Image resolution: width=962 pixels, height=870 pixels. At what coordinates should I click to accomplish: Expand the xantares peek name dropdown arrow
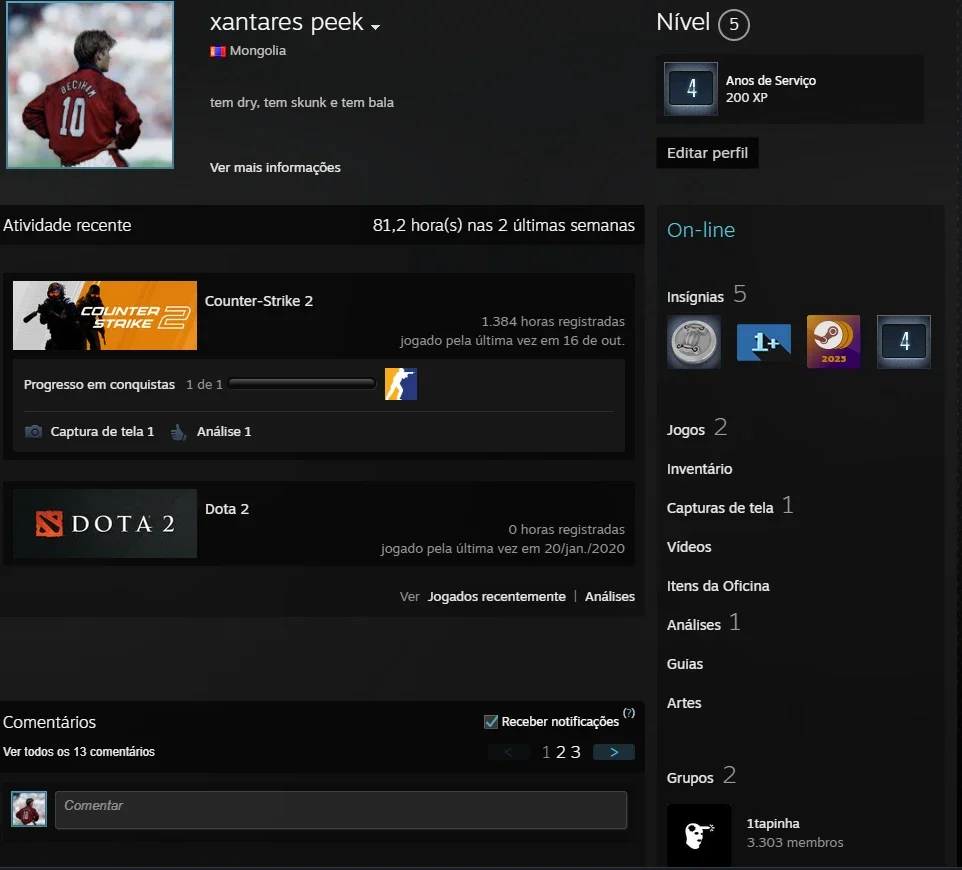coord(375,27)
